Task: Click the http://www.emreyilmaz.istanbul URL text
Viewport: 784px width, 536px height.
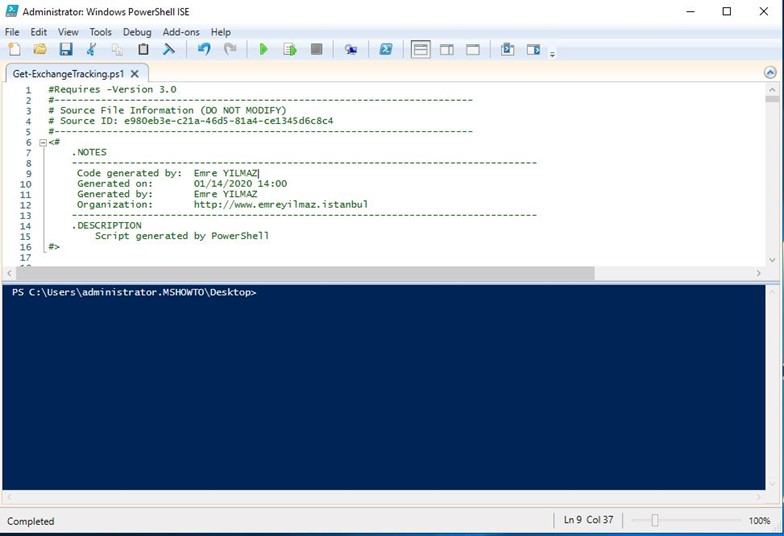Action: [x=281, y=204]
